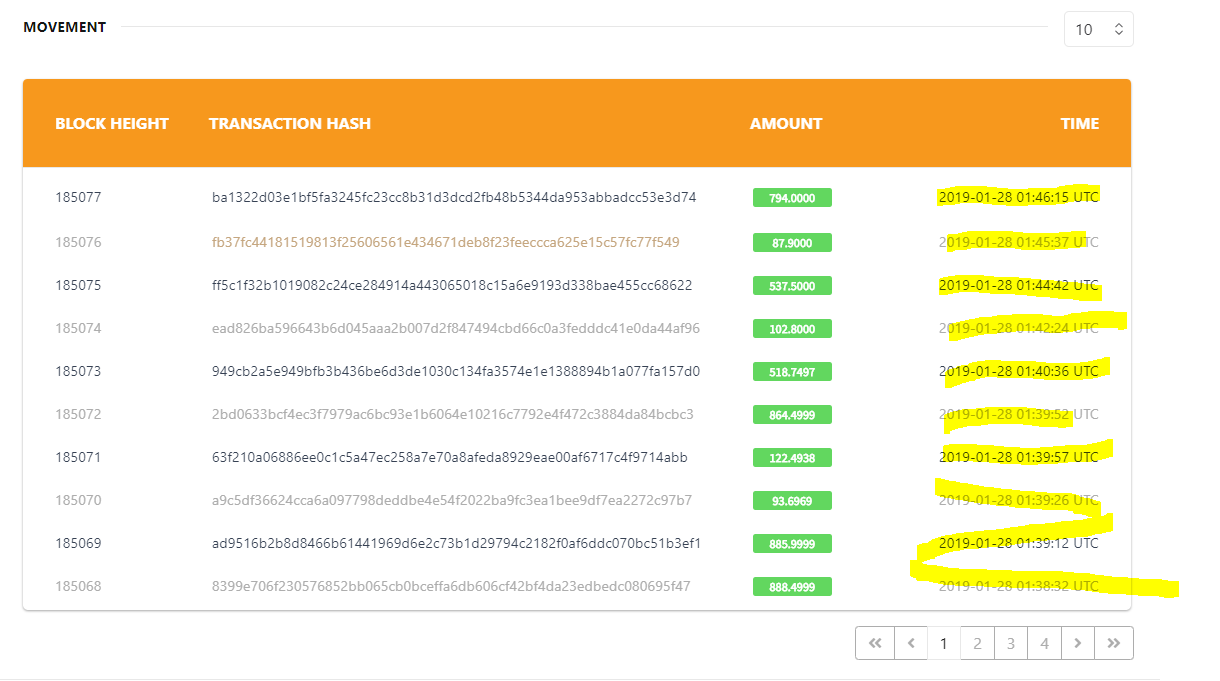Screen dimensions: 1220x681
Task: Open transaction hash starting a9c5df36624cca6a
Action: [452, 500]
